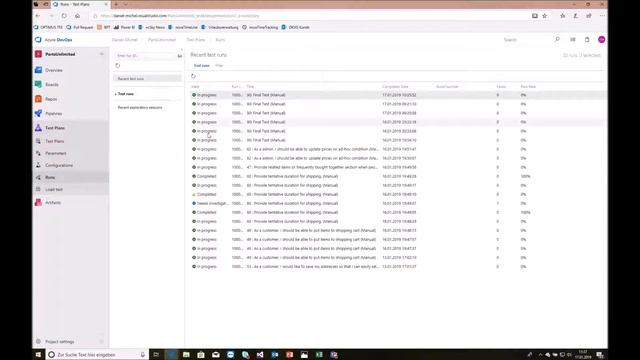Click the organization name breadcrumb

coord(124,40)
